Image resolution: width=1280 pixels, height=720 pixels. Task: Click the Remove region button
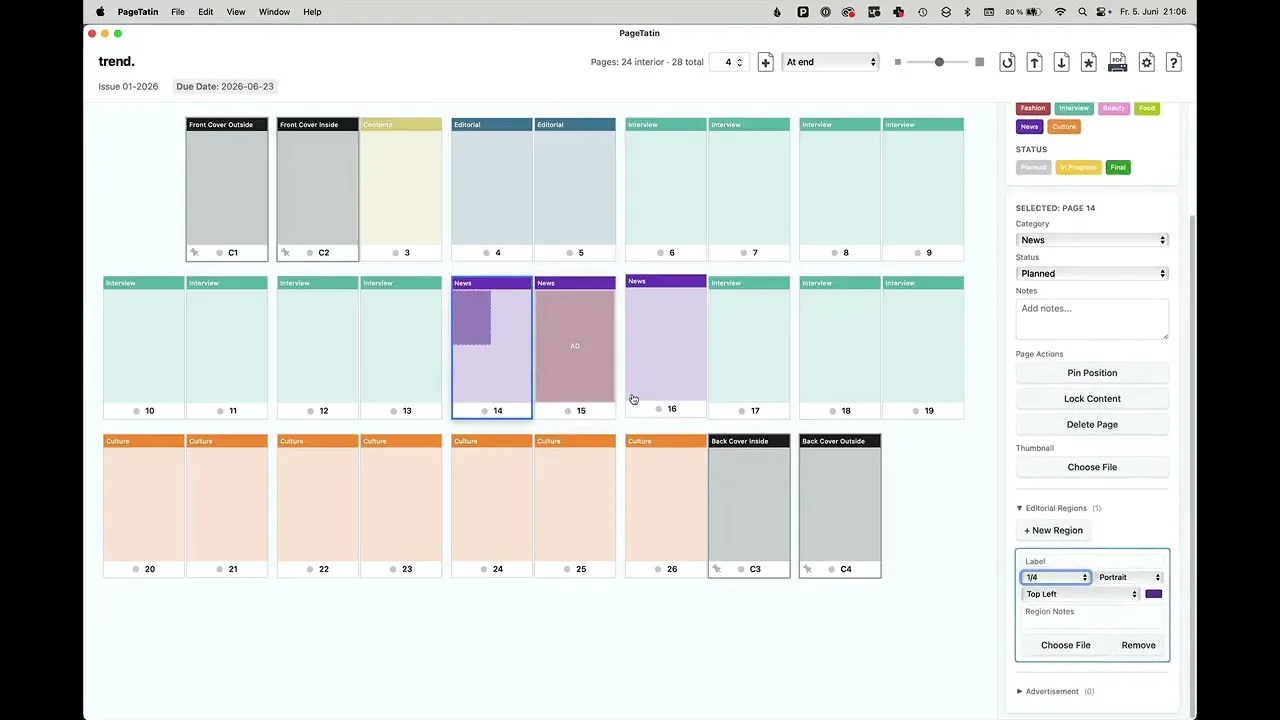1138,645
